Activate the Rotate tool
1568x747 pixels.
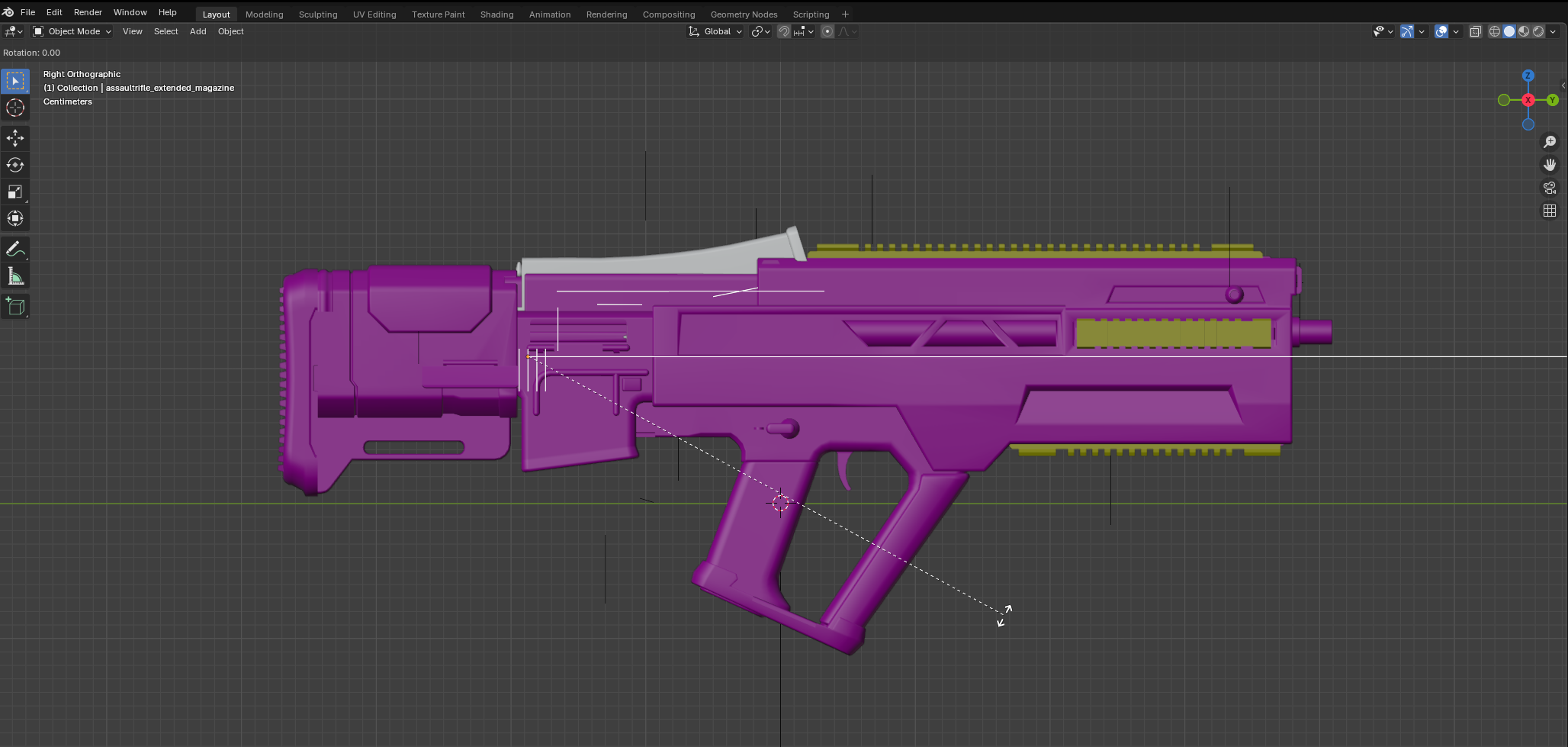point(15,165)
